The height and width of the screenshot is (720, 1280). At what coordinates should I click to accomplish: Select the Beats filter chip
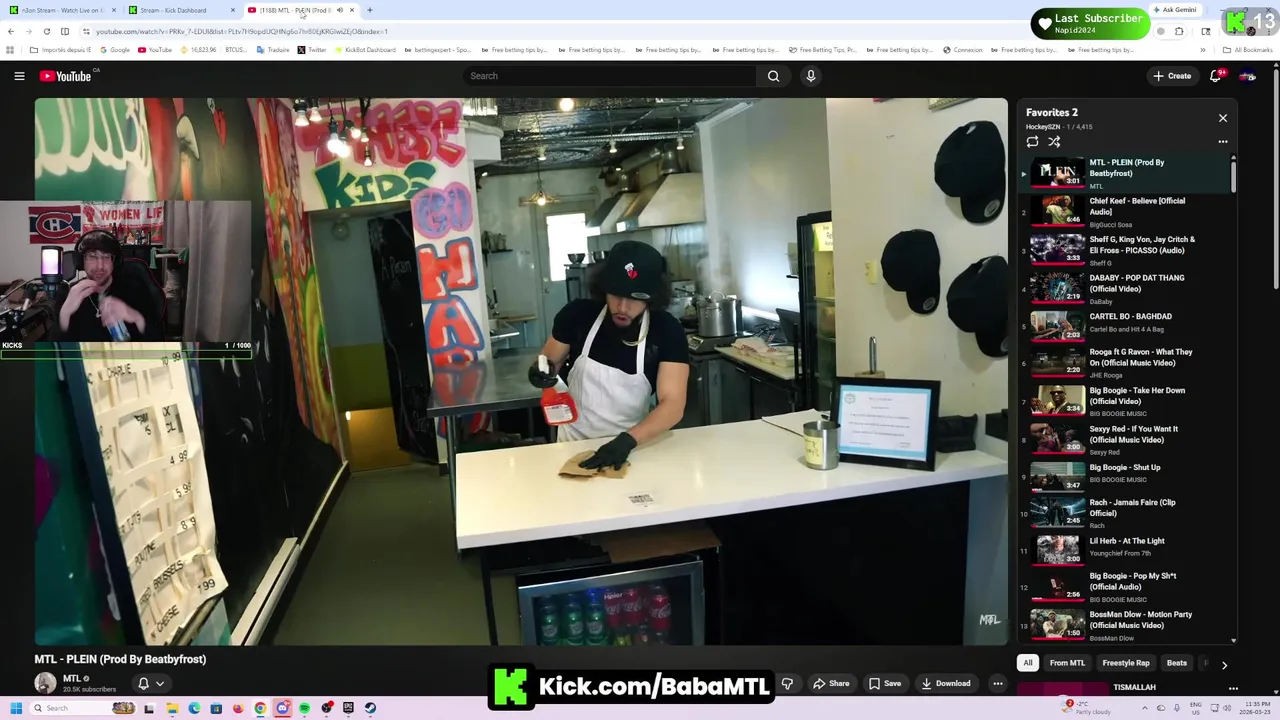(x=1177, y=663)
